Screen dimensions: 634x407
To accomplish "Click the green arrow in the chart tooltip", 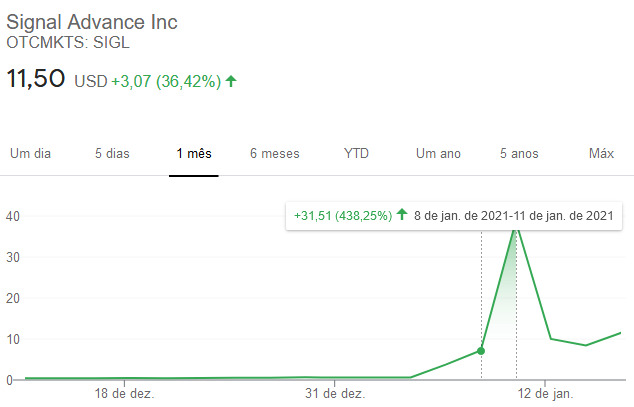I will tap(402, 214).
